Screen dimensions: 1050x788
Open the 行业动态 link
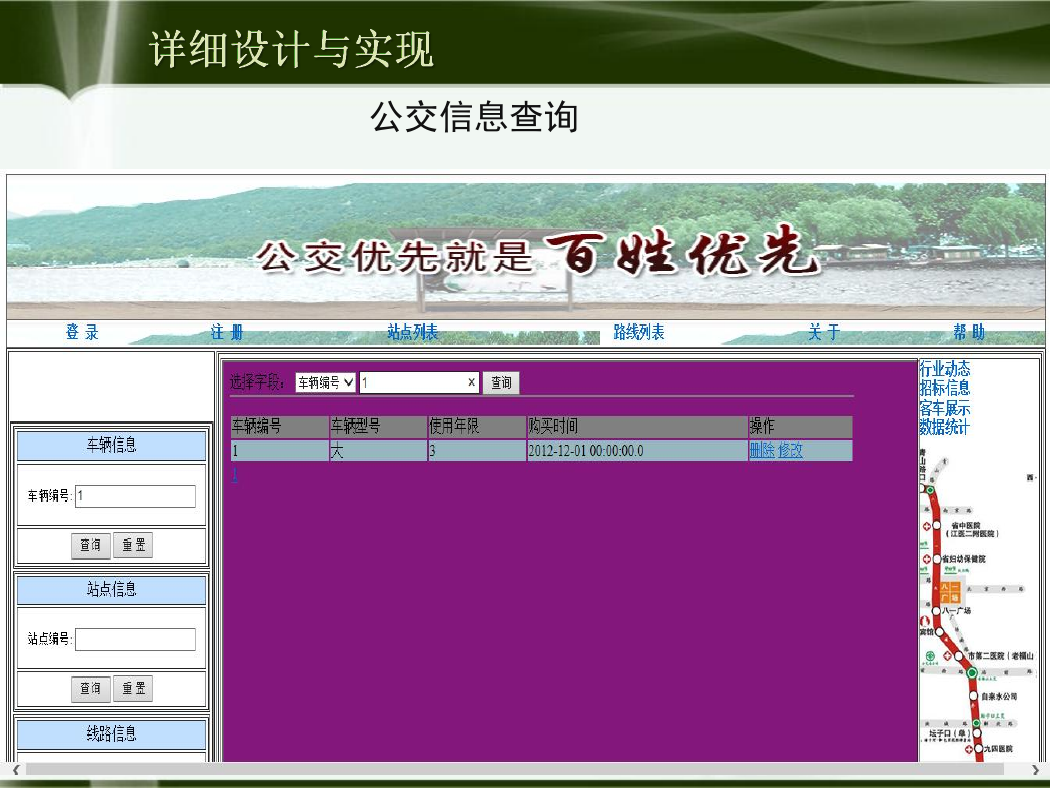tap(945, 369)
